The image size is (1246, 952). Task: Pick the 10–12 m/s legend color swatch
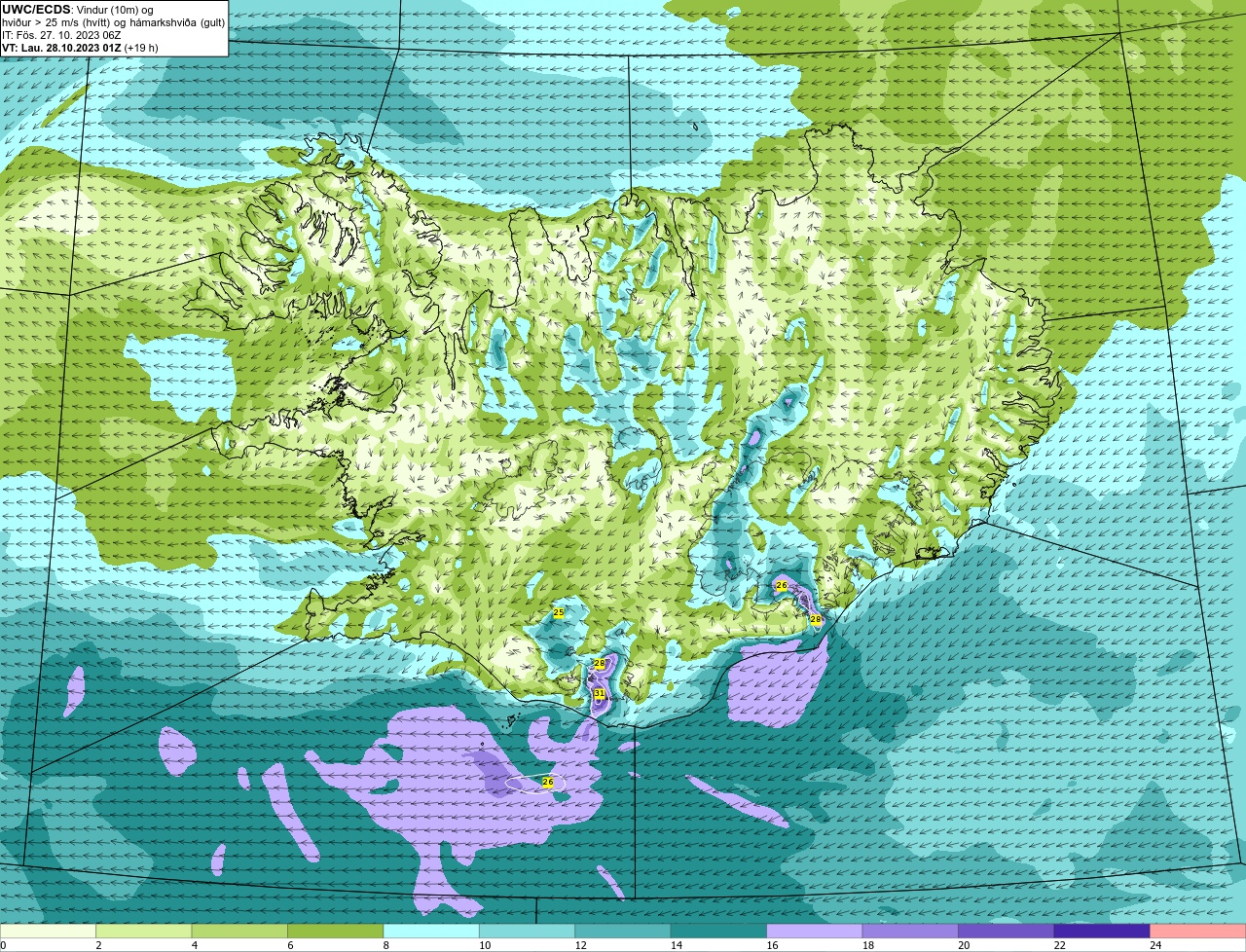click(528, 931)
